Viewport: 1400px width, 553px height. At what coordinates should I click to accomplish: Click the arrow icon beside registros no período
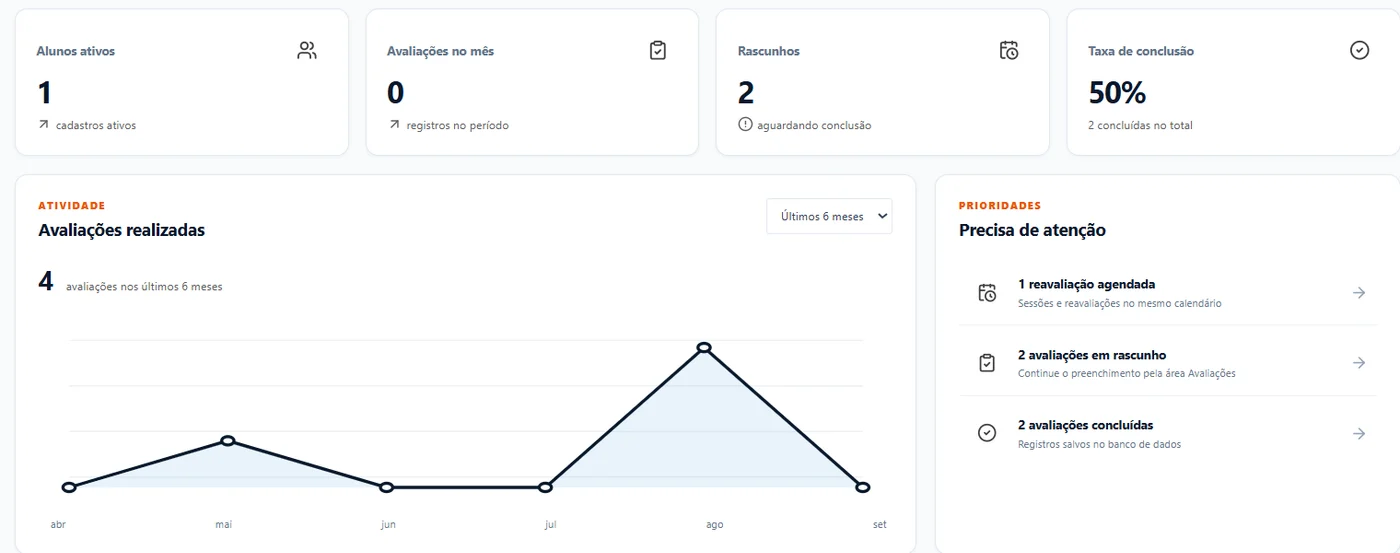coord(394,125)
